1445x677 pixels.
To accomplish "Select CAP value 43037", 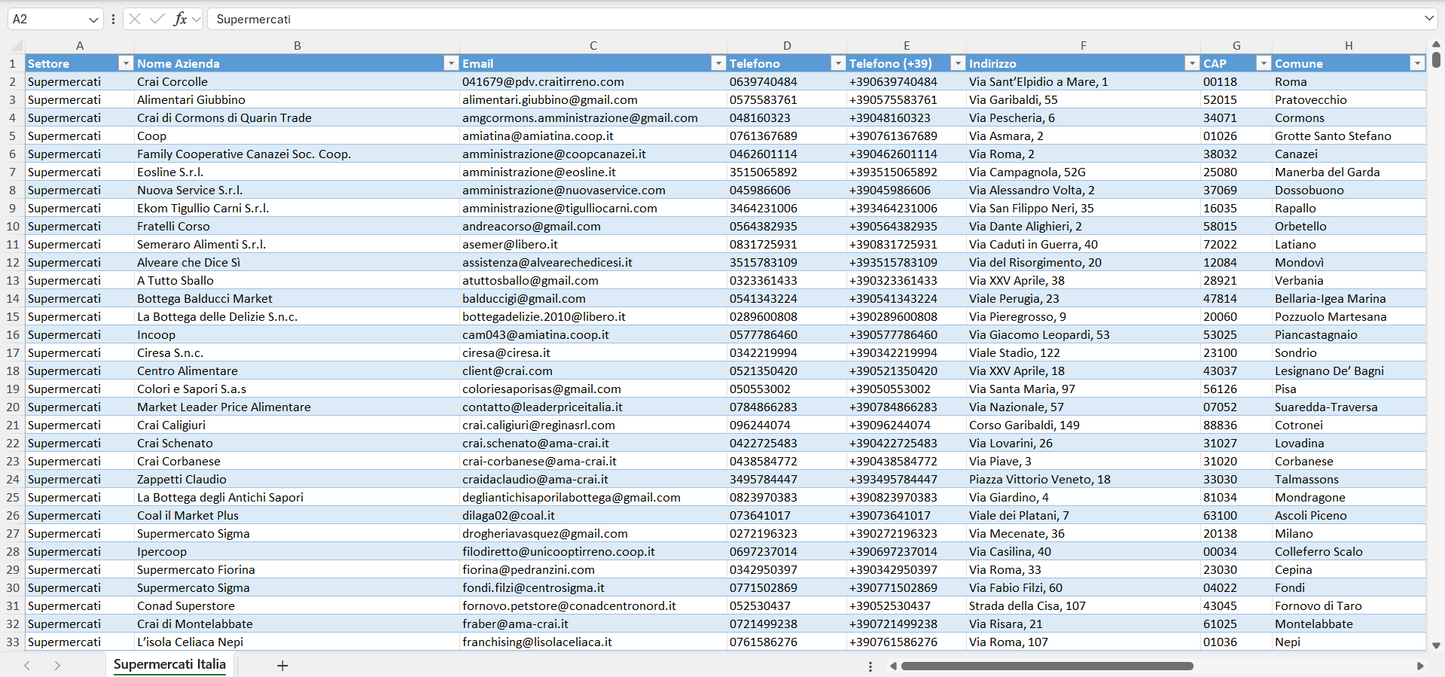I will coord(1236,371).
